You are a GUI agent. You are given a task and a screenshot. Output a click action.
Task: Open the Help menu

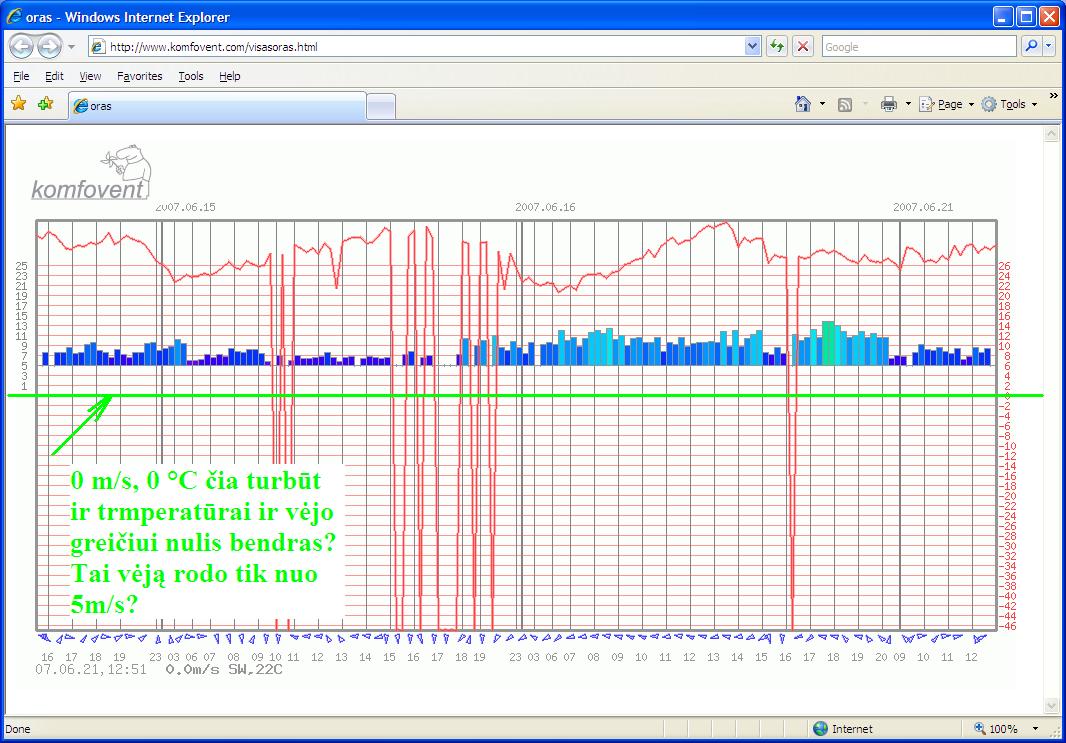[x=230, y=76]
